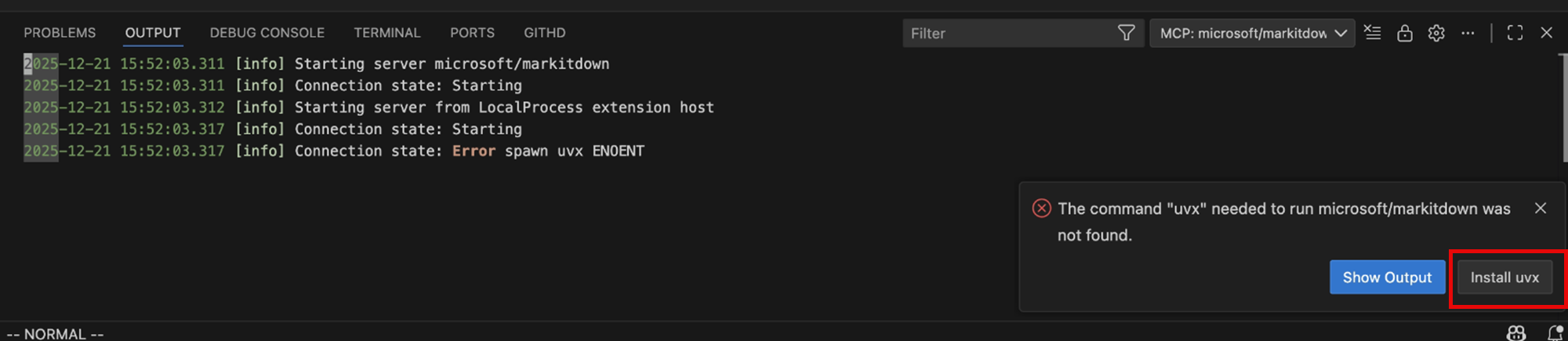Click the Show Output button

1387,278
